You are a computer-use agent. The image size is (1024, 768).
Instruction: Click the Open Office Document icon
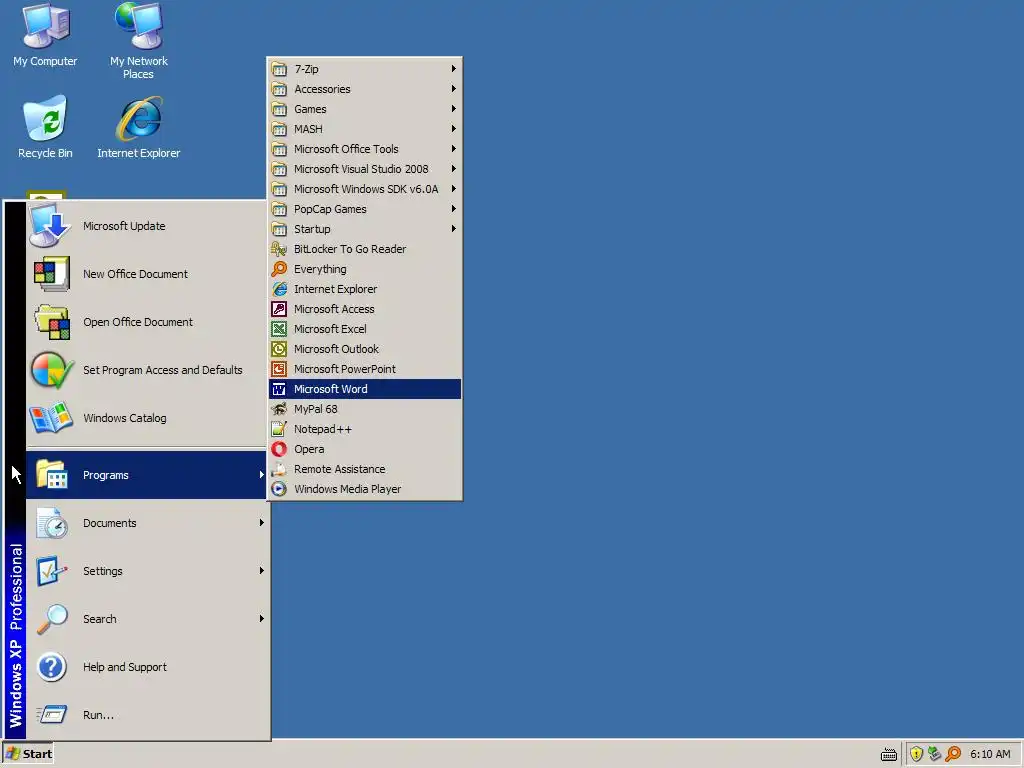click(x=51, y=322)
